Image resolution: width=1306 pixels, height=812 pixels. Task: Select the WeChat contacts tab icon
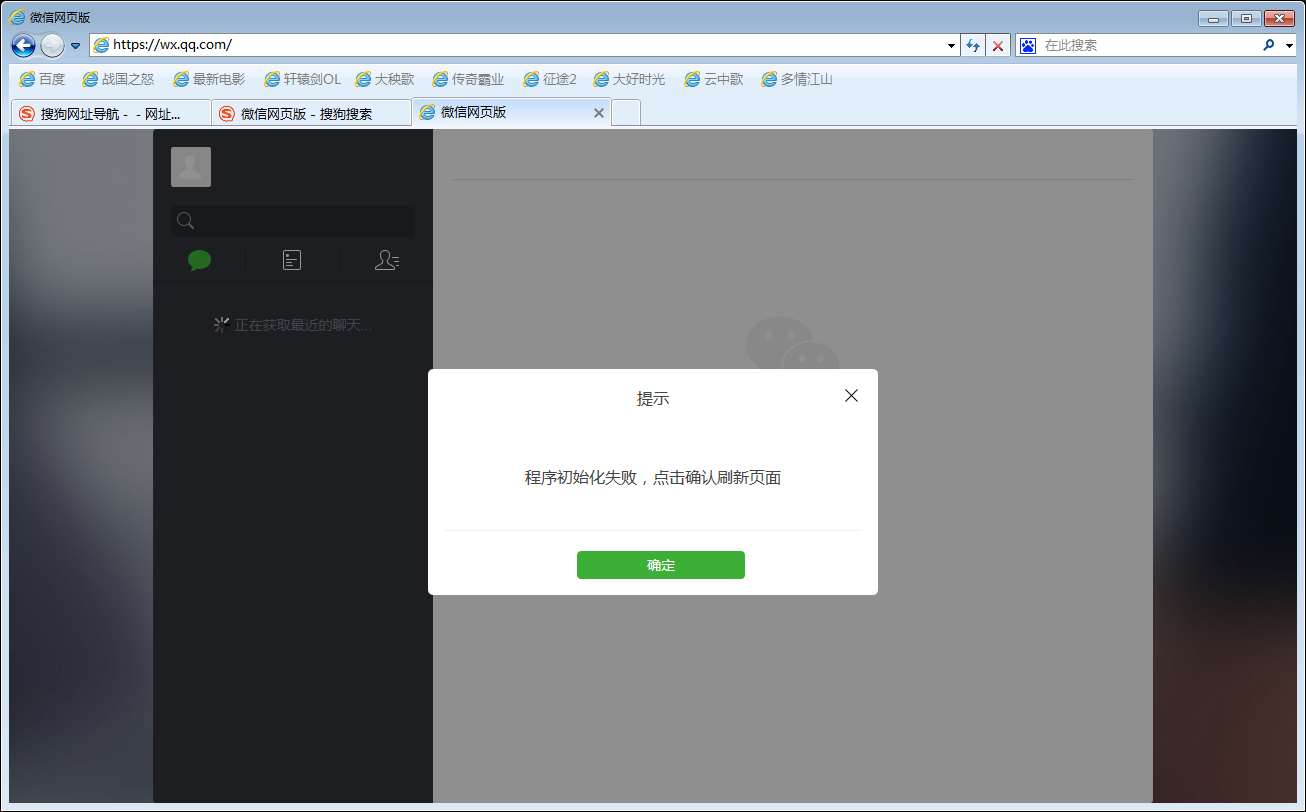tap(387, 261)
